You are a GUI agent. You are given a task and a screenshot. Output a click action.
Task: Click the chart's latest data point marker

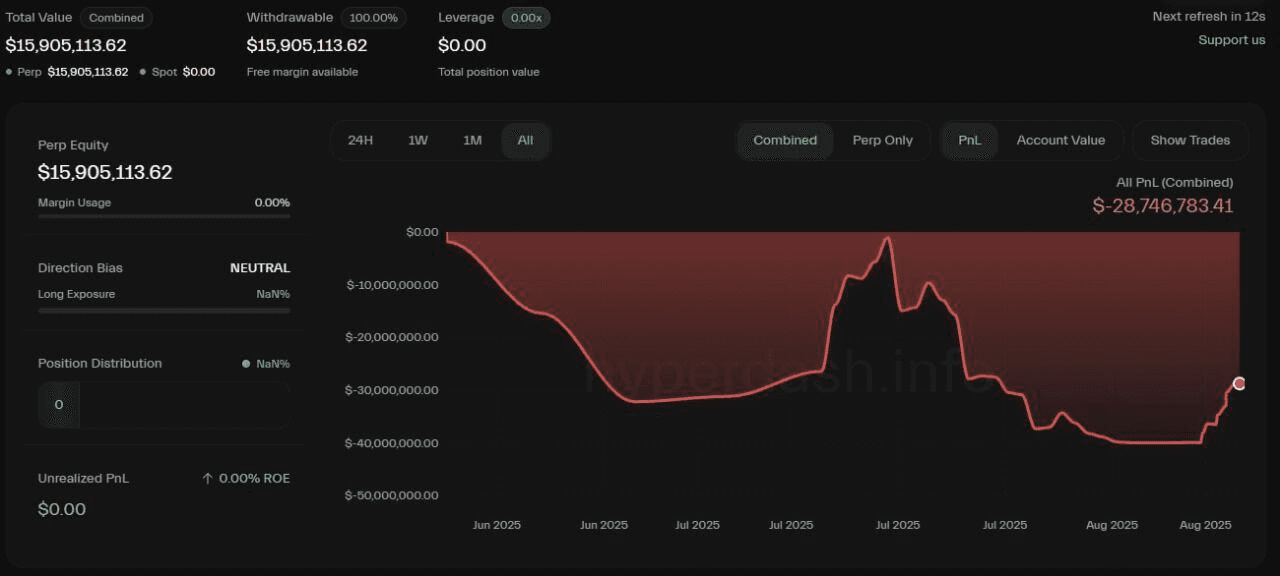1239,383
